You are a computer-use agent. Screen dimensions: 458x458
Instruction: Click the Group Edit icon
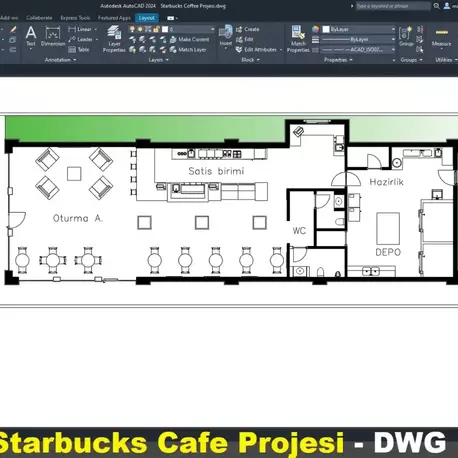point(420,40)
